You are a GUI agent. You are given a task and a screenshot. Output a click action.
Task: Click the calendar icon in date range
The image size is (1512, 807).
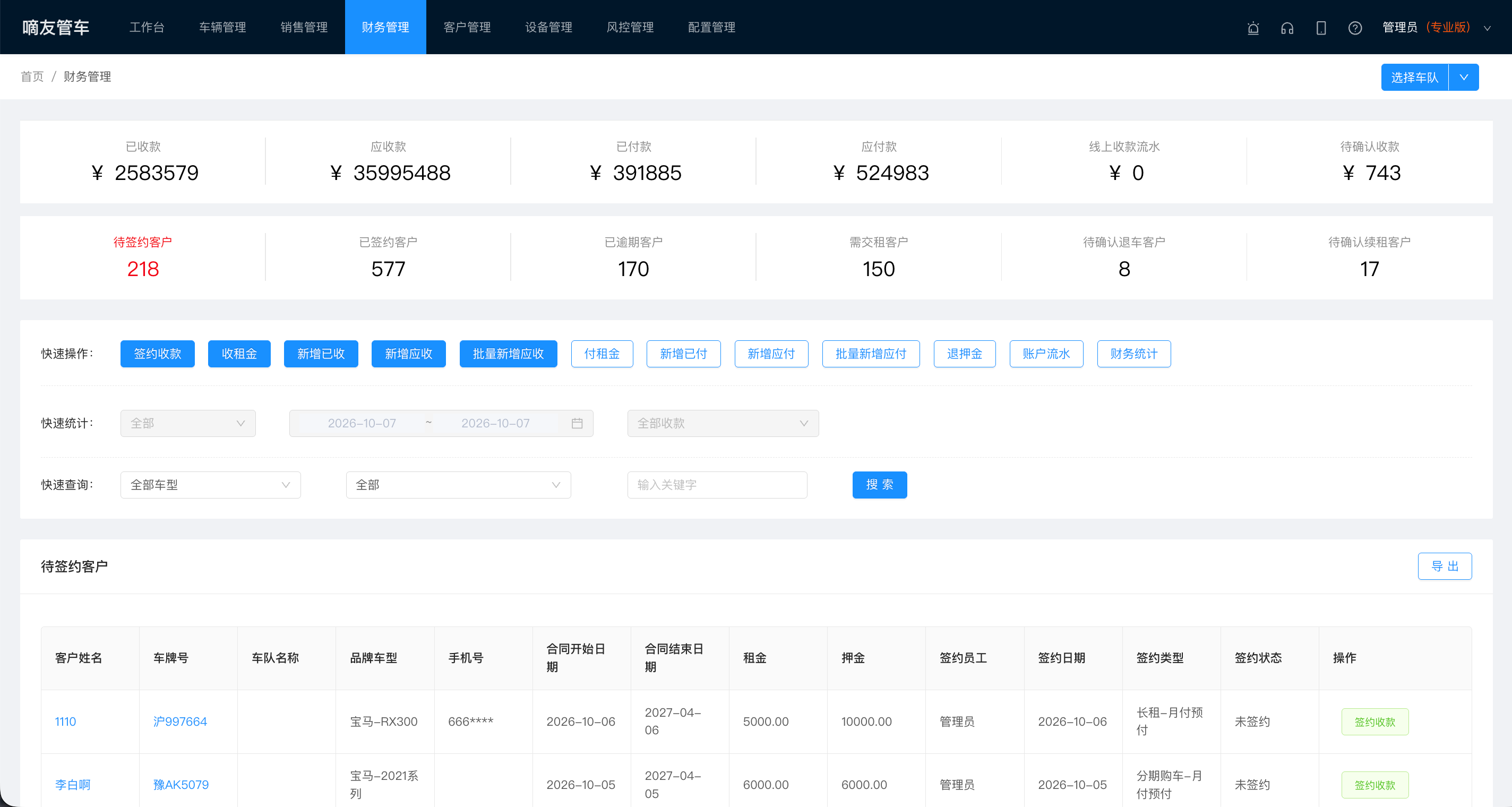pos(577,423)
